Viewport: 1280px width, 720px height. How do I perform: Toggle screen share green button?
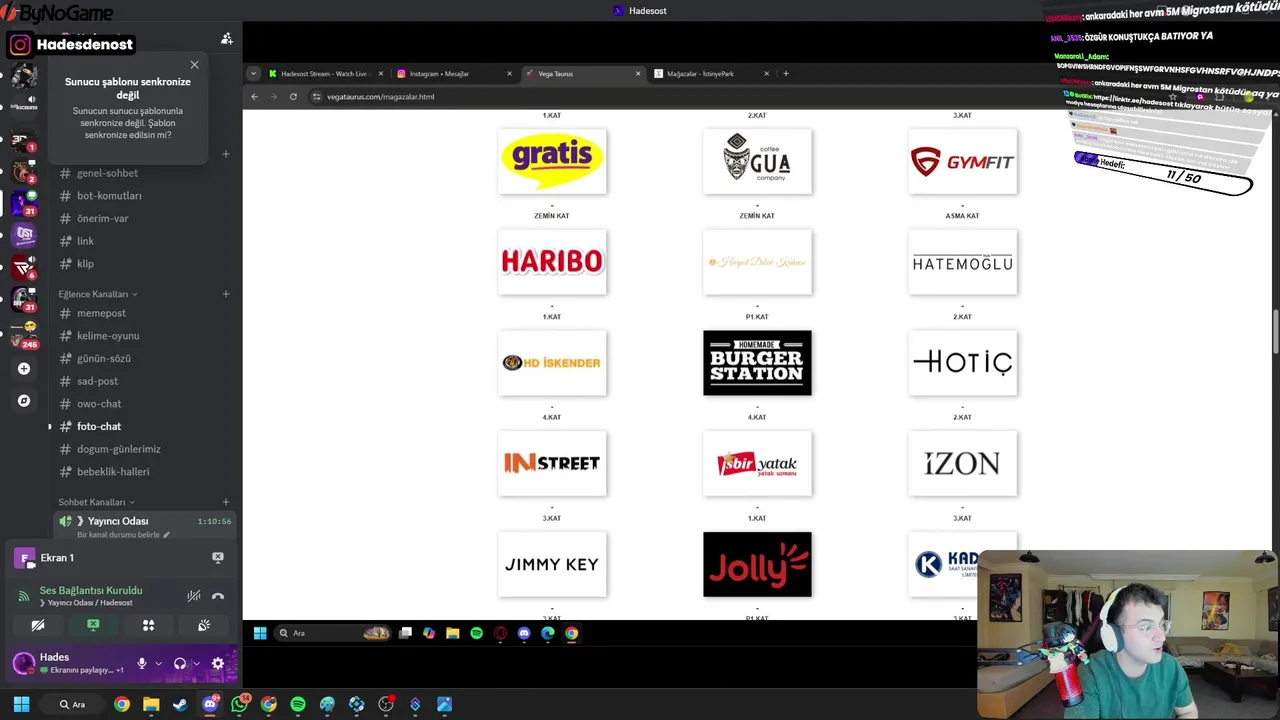point(93,626)
